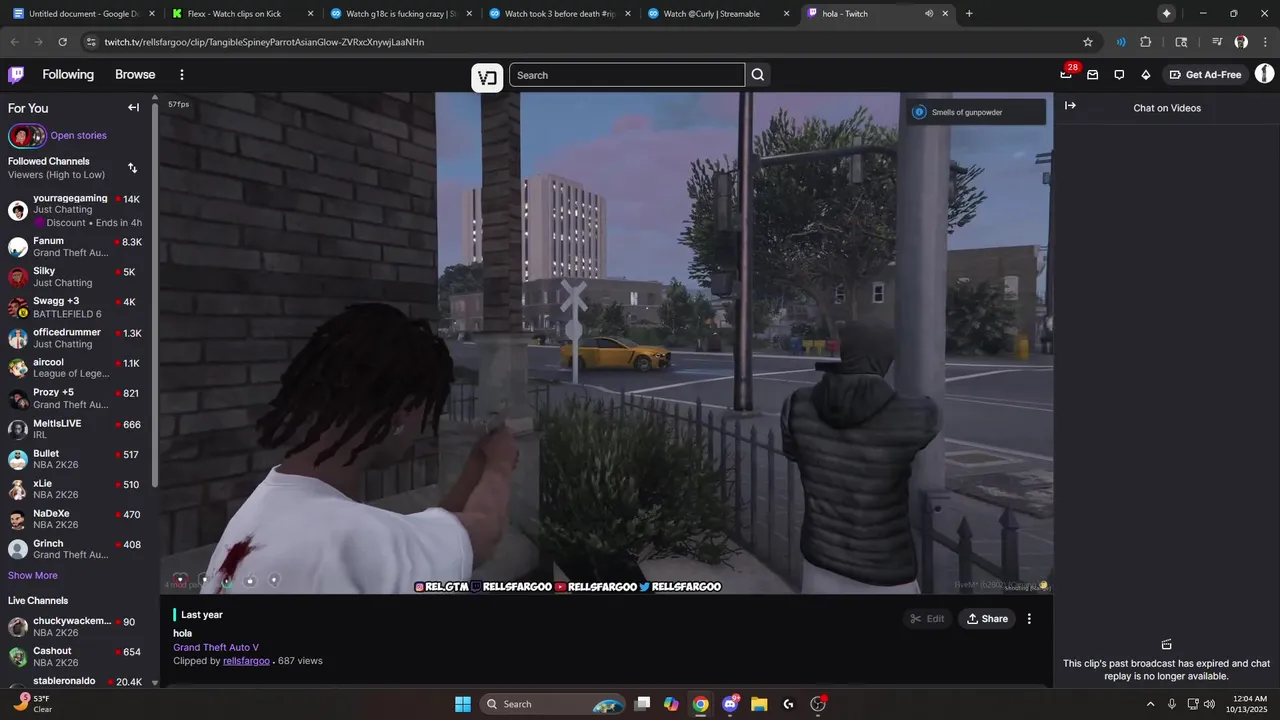Switch to the Flexx Kick clips tab
Viewport: 1280px width, 720px height.
click(x=243, y=14)
